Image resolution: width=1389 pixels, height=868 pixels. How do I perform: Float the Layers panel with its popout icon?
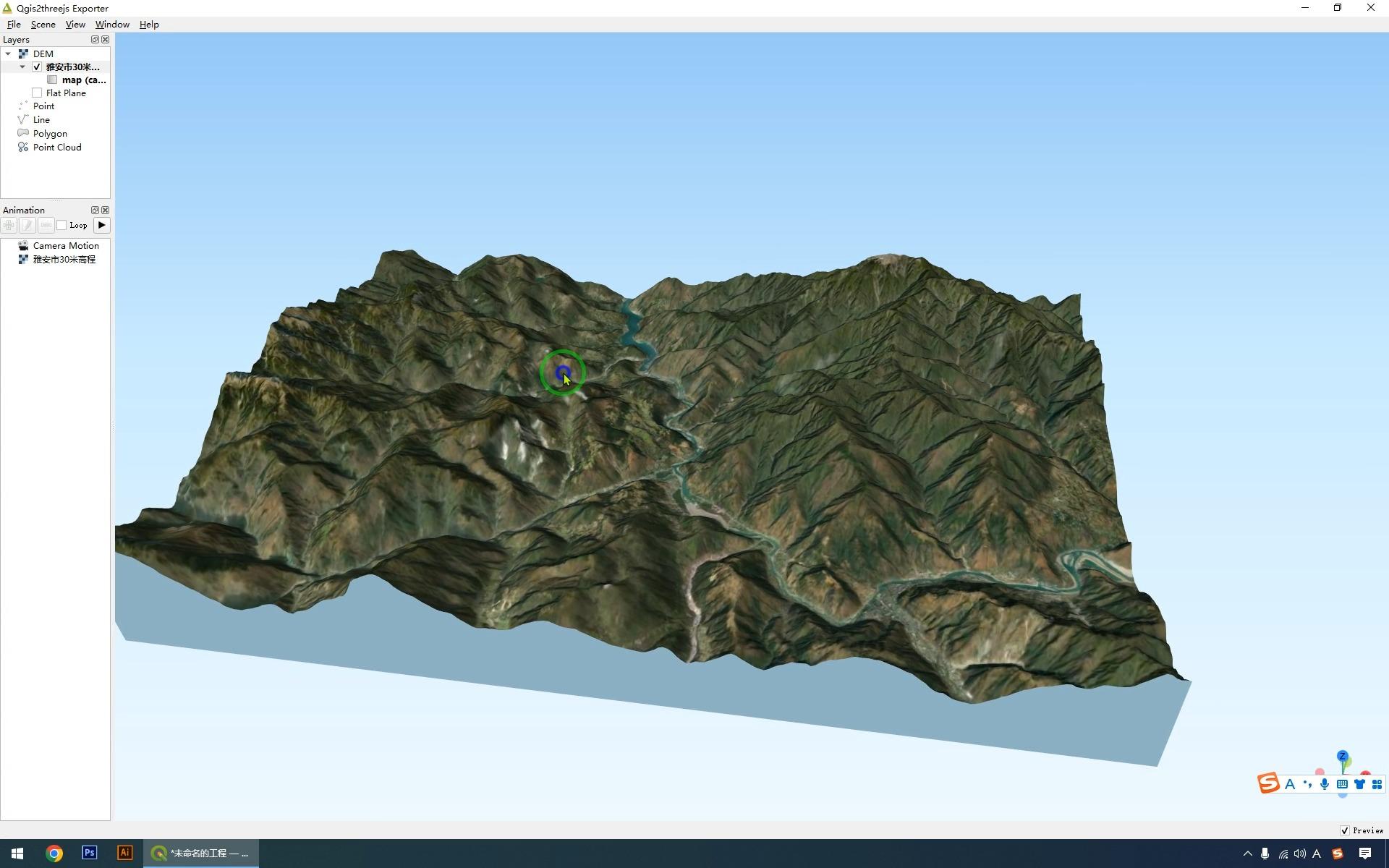[x=94, y=39]
